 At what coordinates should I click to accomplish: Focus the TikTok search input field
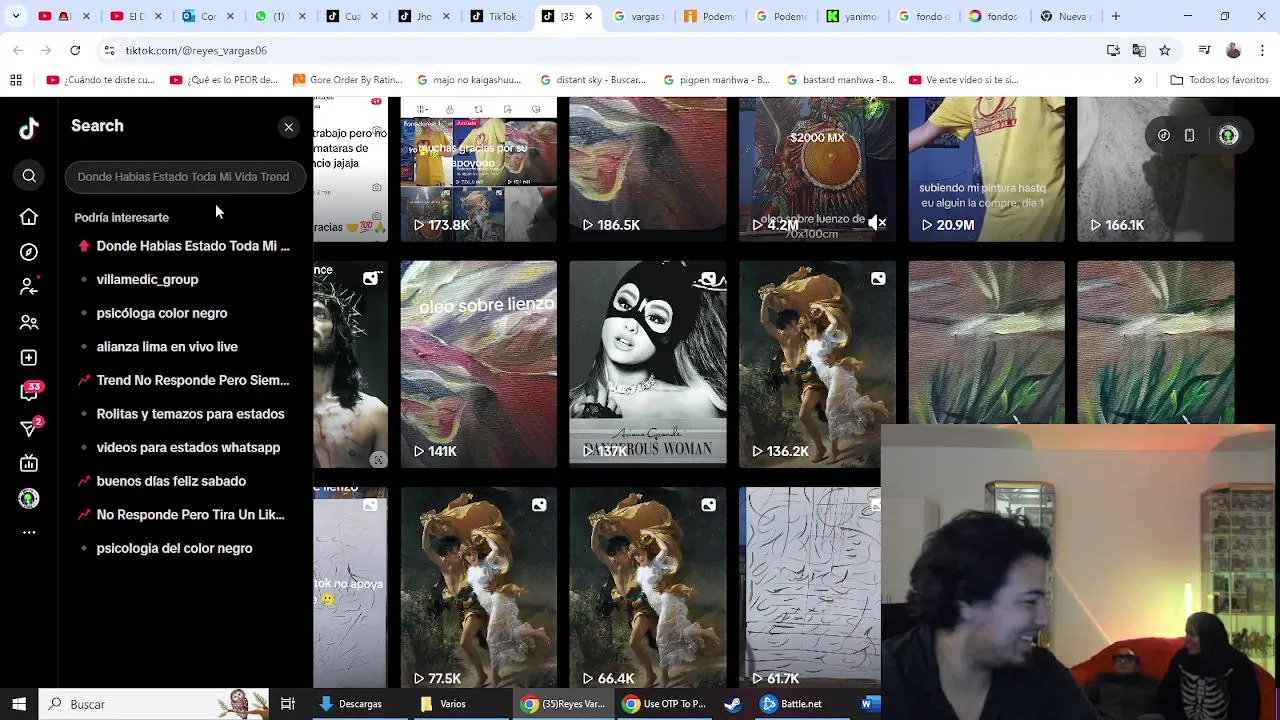click(x=185, y=176)
